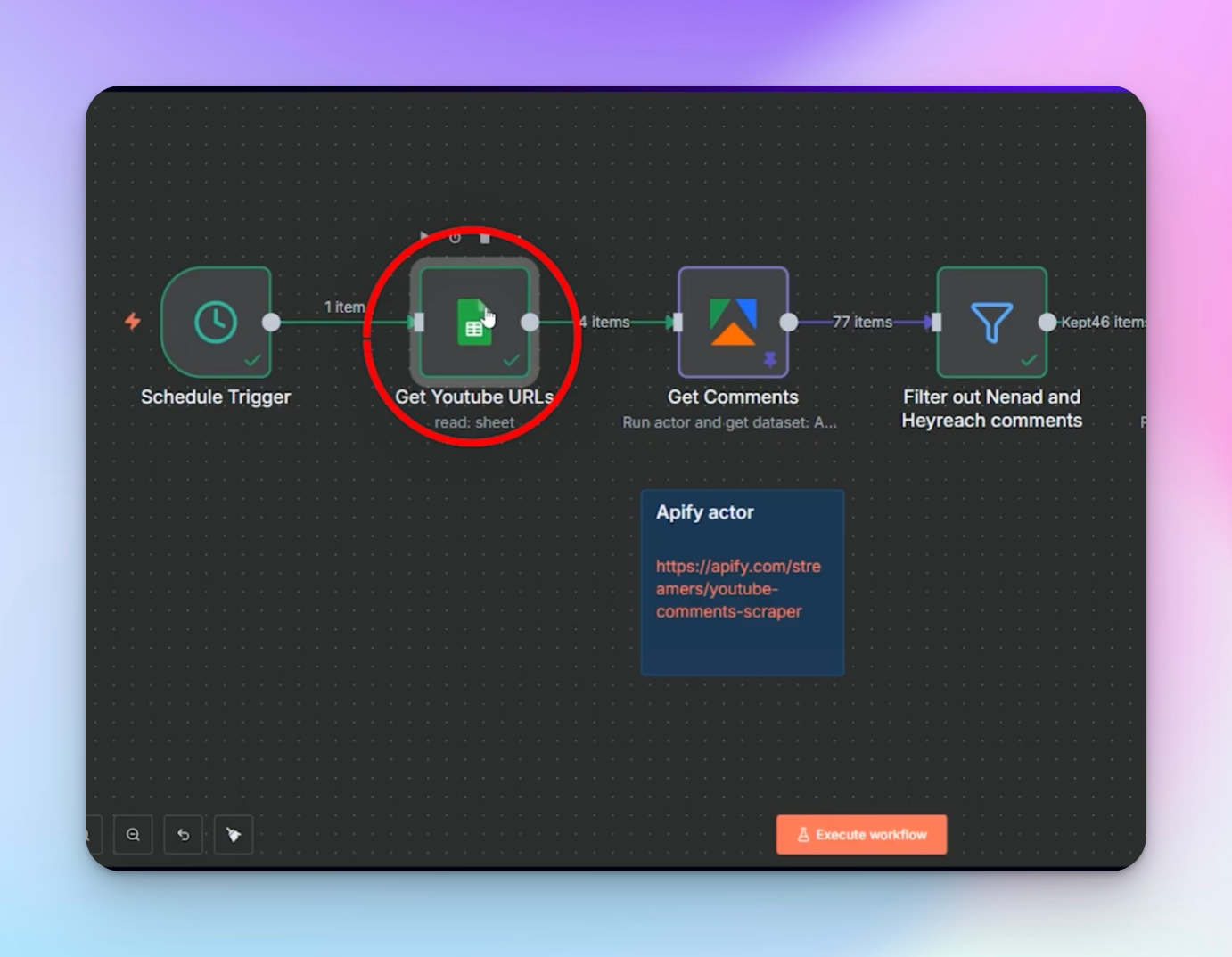The image size is (1232, 957).
Task: Select the Apify actor sticky note title
Action: tap(705, 512)
